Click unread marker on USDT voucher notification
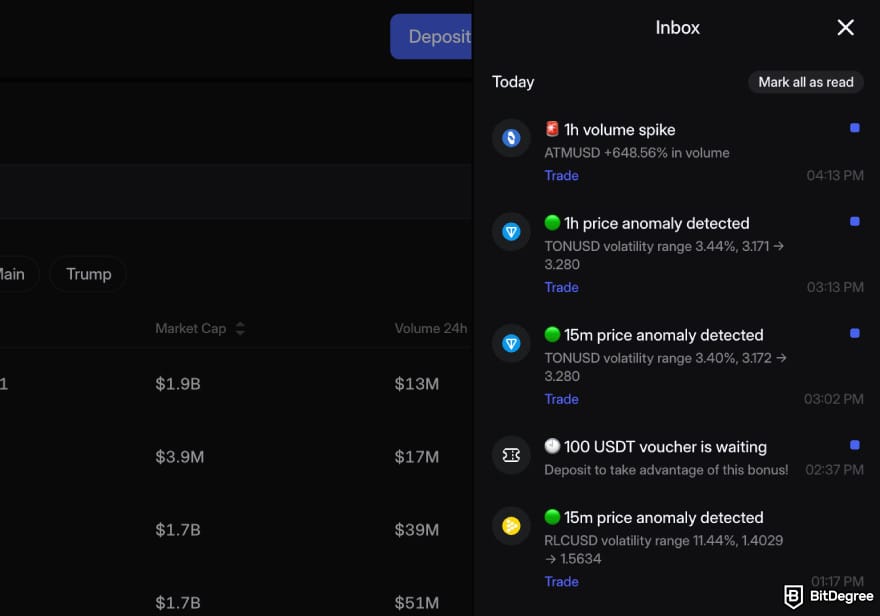Screen dimensions: 880x616 click(x=854, y=445)
